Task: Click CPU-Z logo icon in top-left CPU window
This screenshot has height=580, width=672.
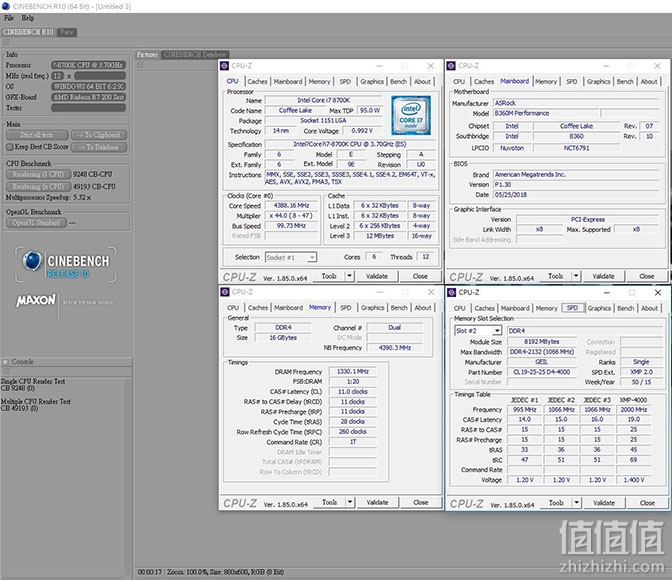Action: pyautogui.click(x=225, y=66)
